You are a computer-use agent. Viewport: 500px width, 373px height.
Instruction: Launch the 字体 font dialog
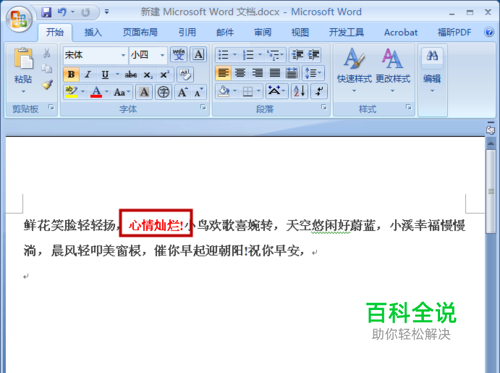(x=203, y=107)
